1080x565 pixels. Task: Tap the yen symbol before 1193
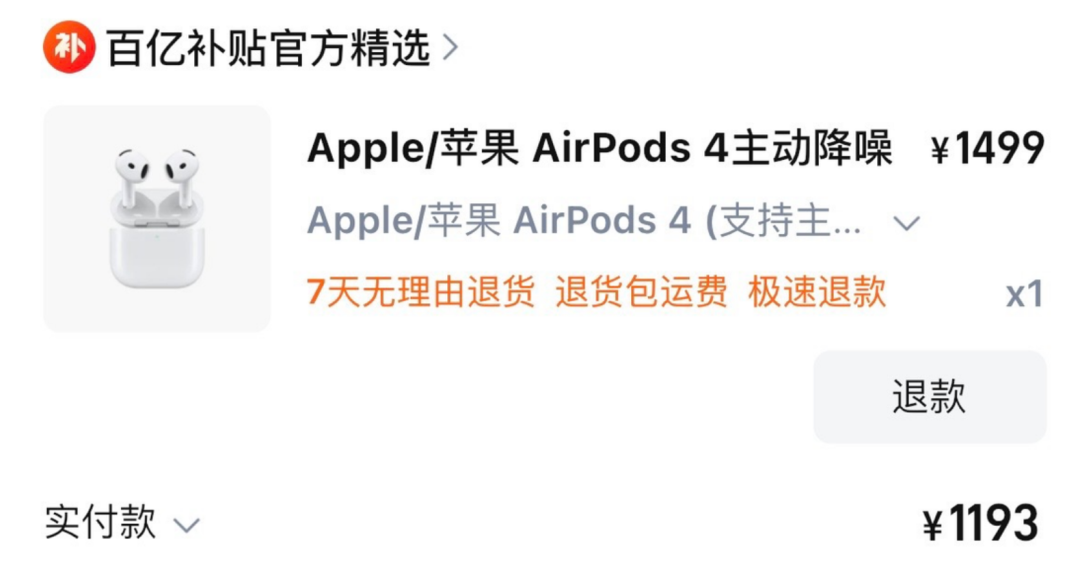click(x=933, y=527)
